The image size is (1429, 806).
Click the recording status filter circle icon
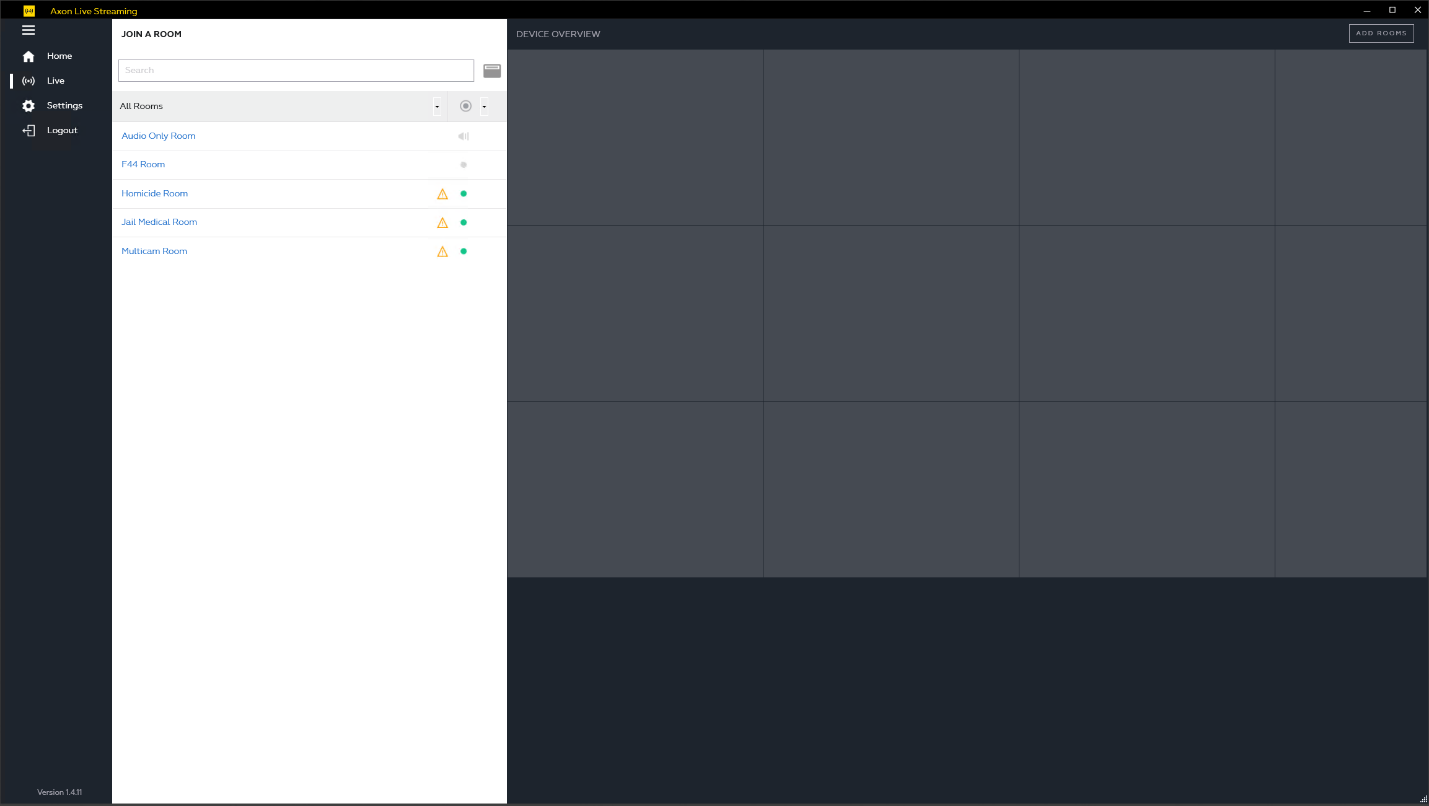point(465,106)
